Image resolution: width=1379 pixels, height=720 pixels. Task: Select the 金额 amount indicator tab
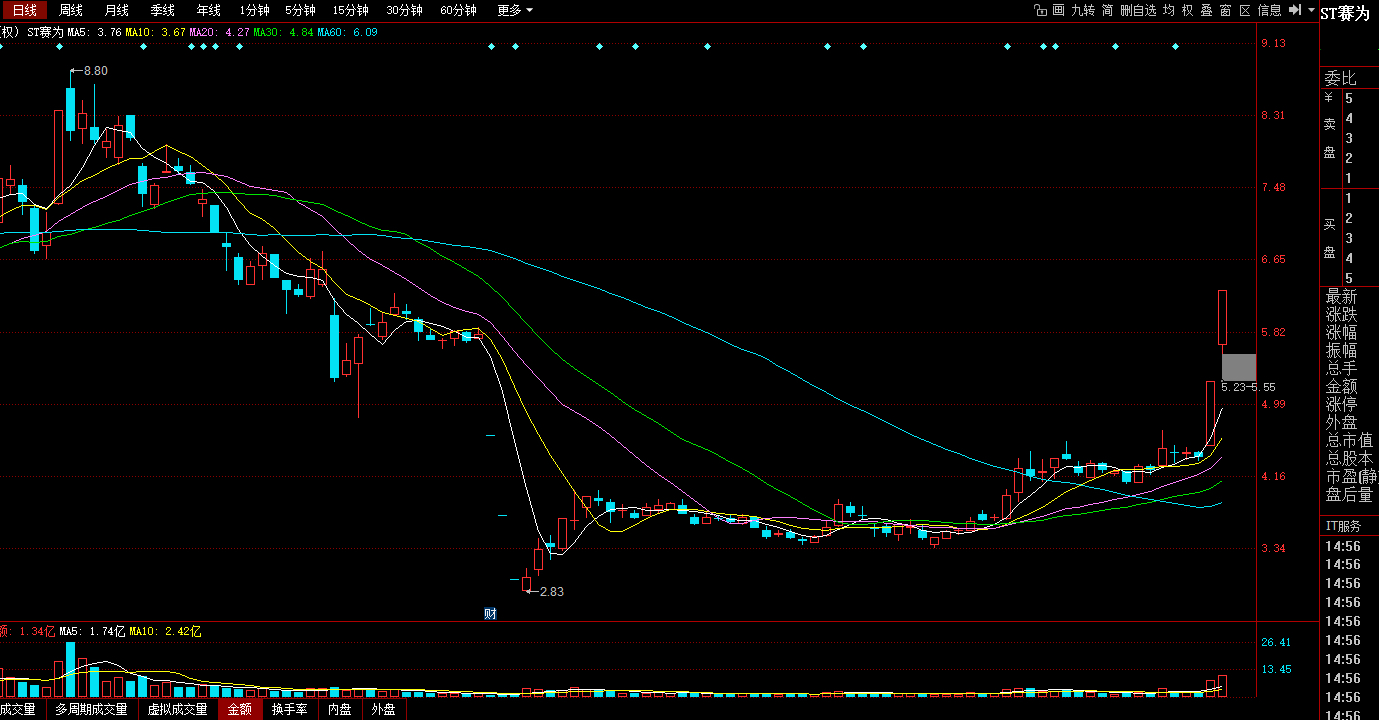tap(240, 710)
